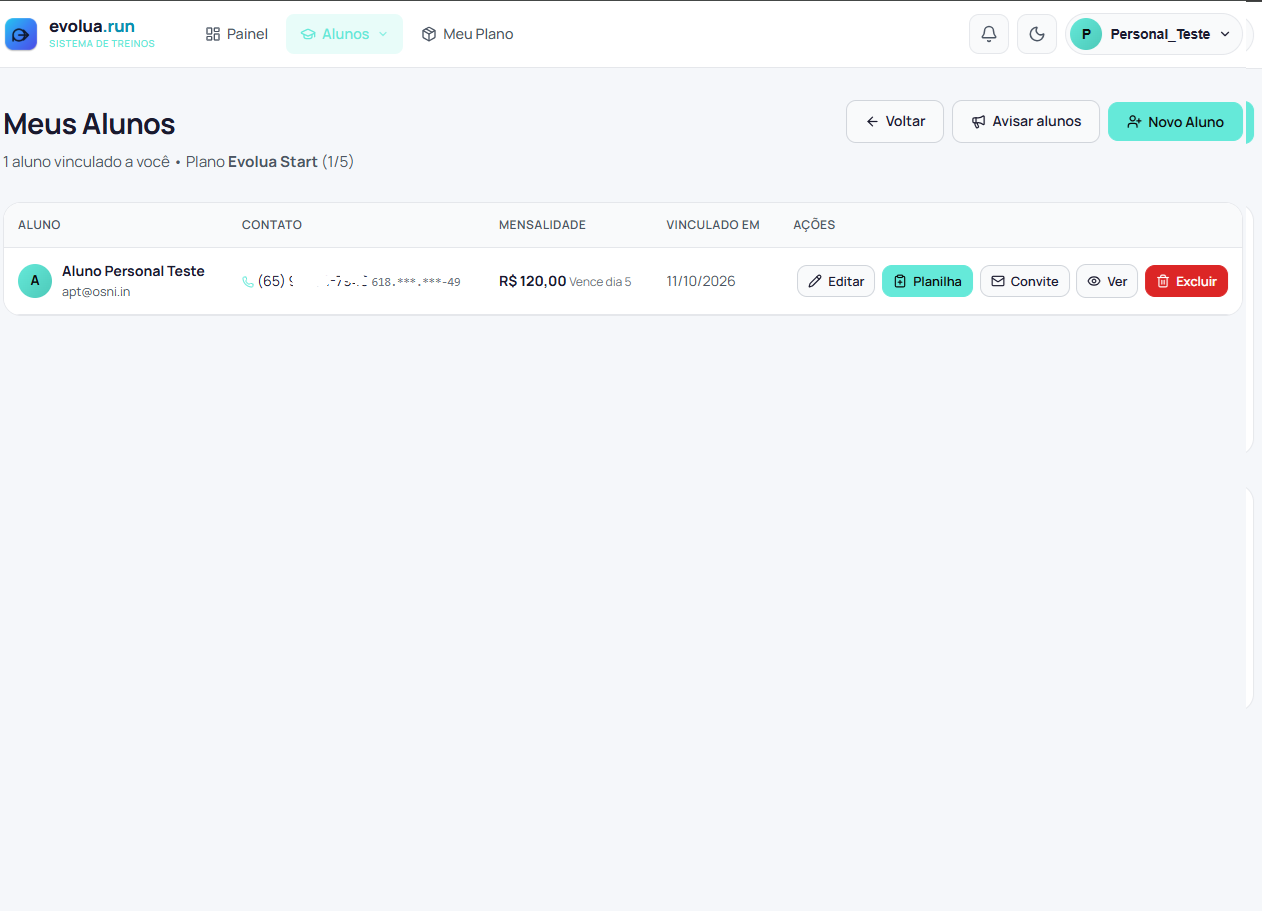Send Convite to Aluno Personal Teste
Image resolution: width=1262 pixels, height=911 pixels.
pyautogui.click(x=1025, y=281)
